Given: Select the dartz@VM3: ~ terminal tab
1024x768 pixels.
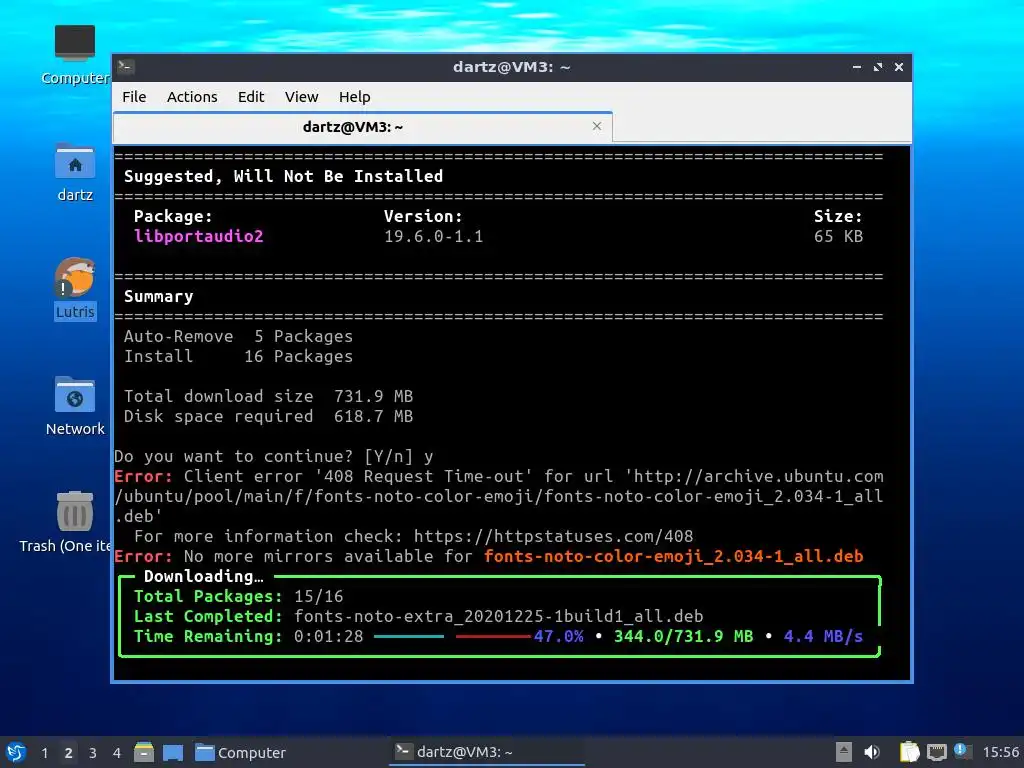Looking at the screenshot, I should 362,127.
